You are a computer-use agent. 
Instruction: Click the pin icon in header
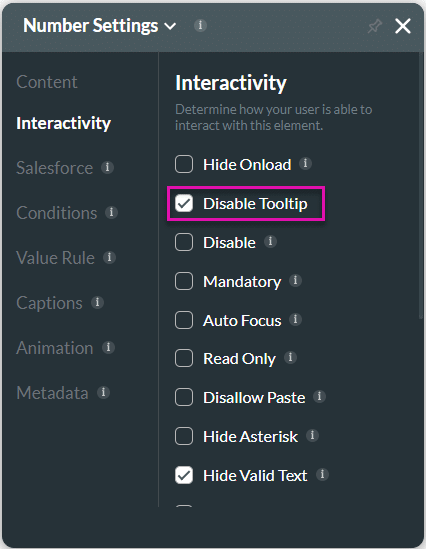coord(375,26)
